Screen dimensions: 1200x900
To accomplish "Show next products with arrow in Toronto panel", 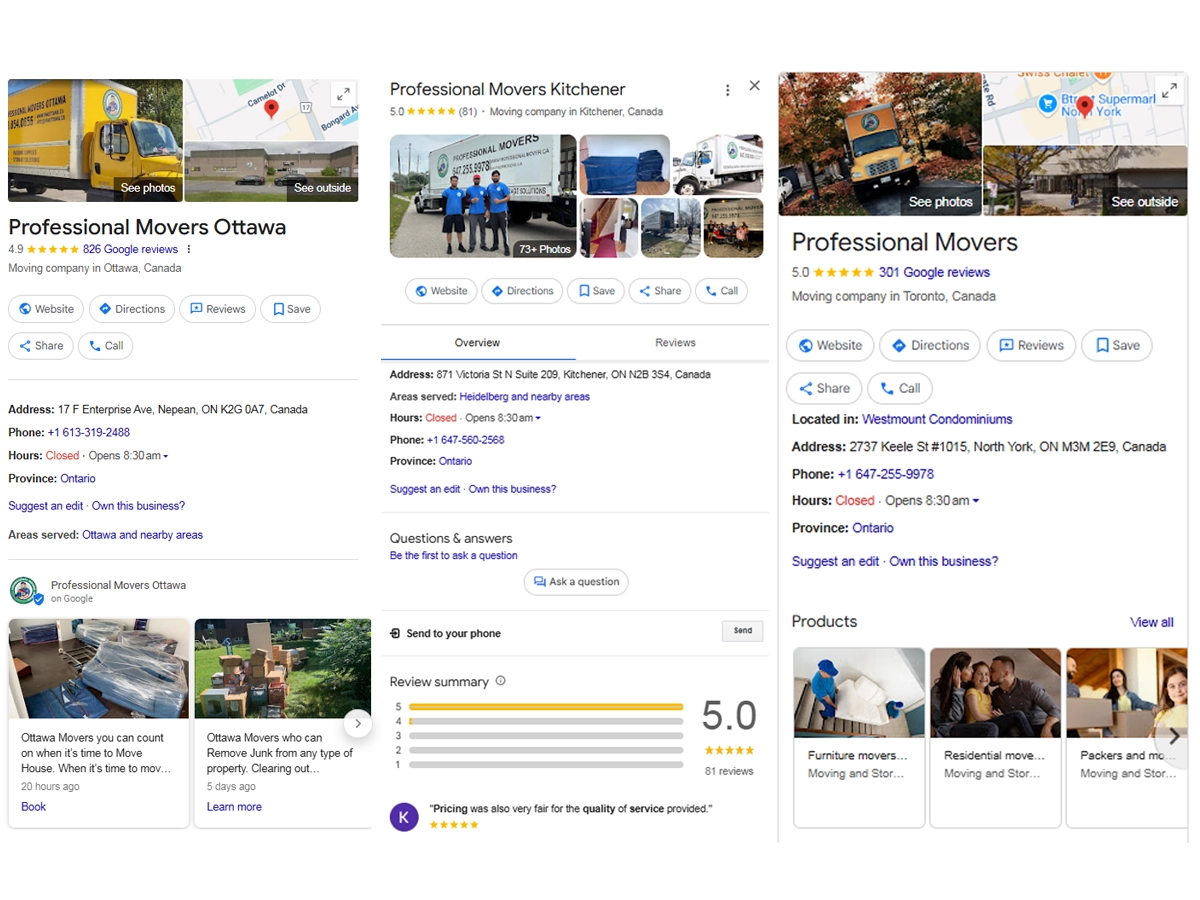I will pos(1174,737).
